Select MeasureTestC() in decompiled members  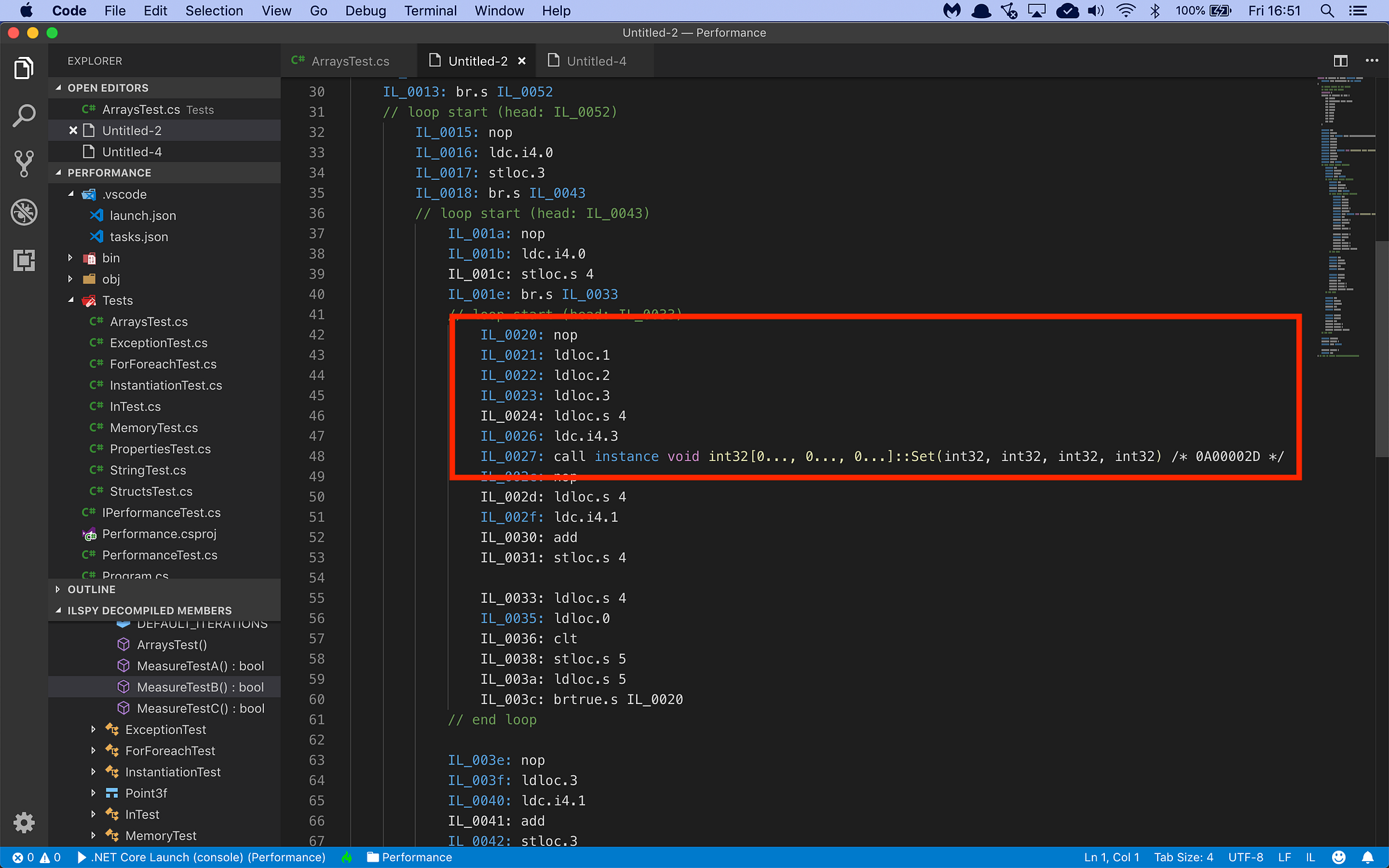(x=200, y=708)
